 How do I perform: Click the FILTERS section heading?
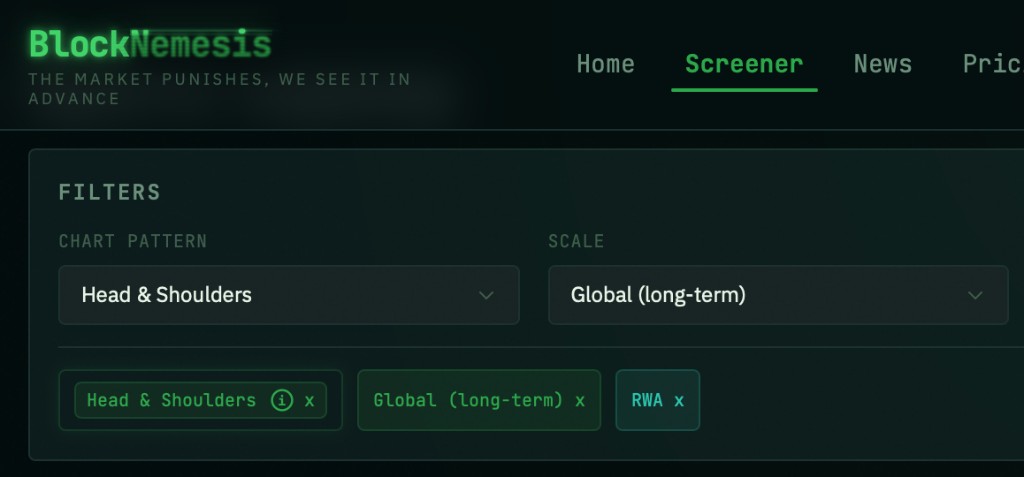(110, 192)
